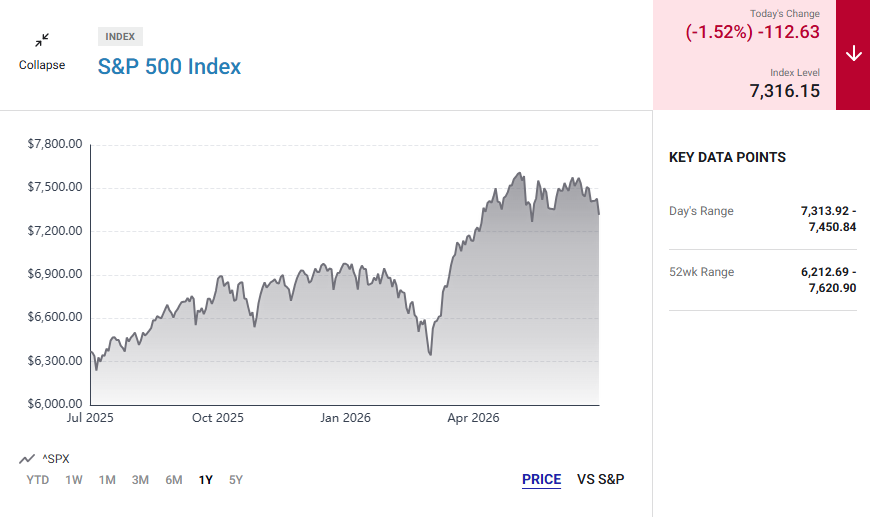Click the ^SPX legend label

coord(55,459)
